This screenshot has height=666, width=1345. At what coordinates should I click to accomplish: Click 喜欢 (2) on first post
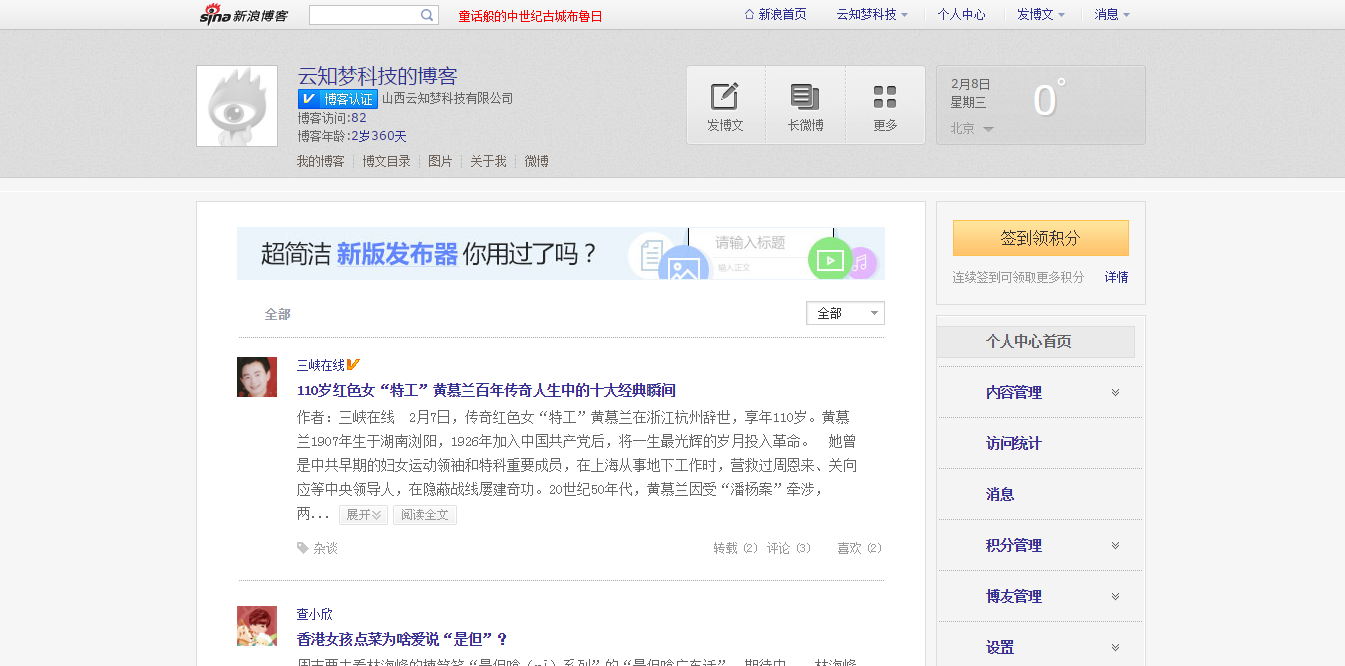pyautogui.click(x=860, y=548)
